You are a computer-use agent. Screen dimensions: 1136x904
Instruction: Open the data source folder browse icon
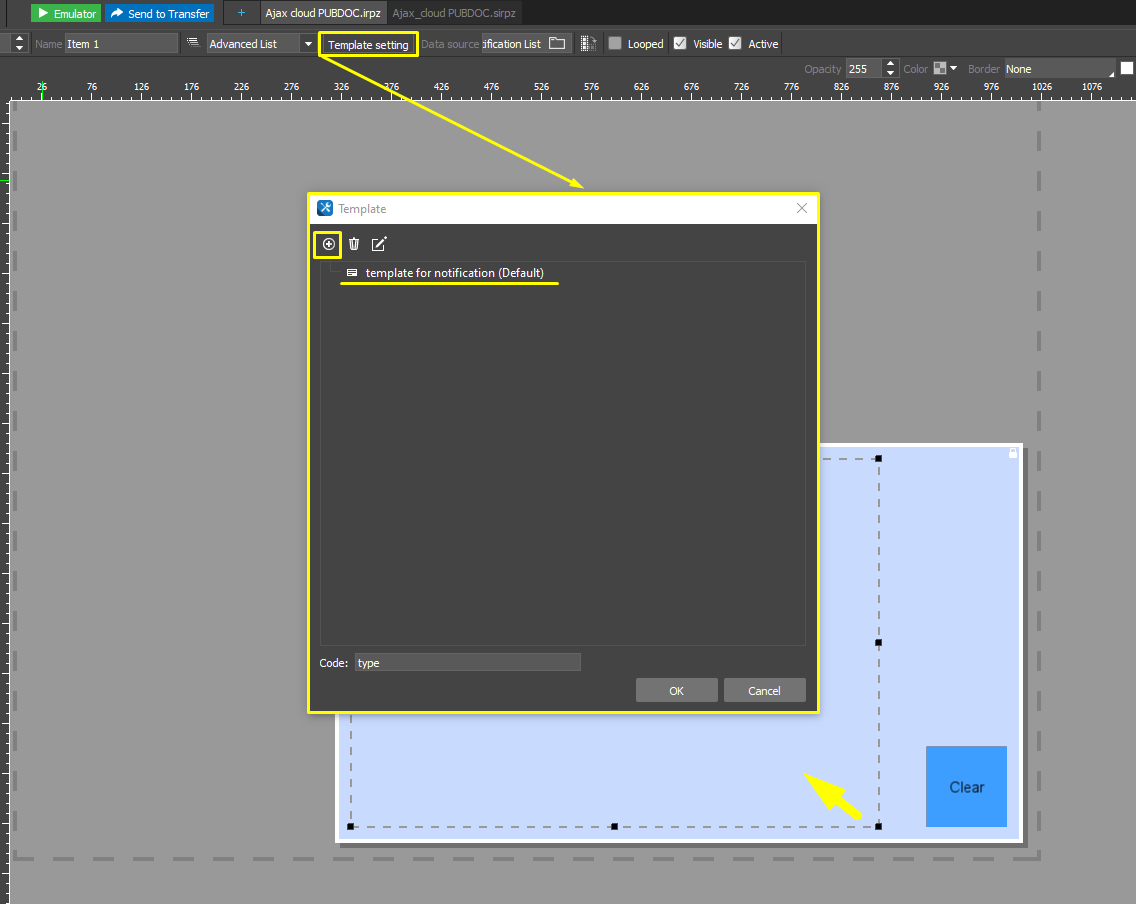pyautogui.click(x=558, y=44)
